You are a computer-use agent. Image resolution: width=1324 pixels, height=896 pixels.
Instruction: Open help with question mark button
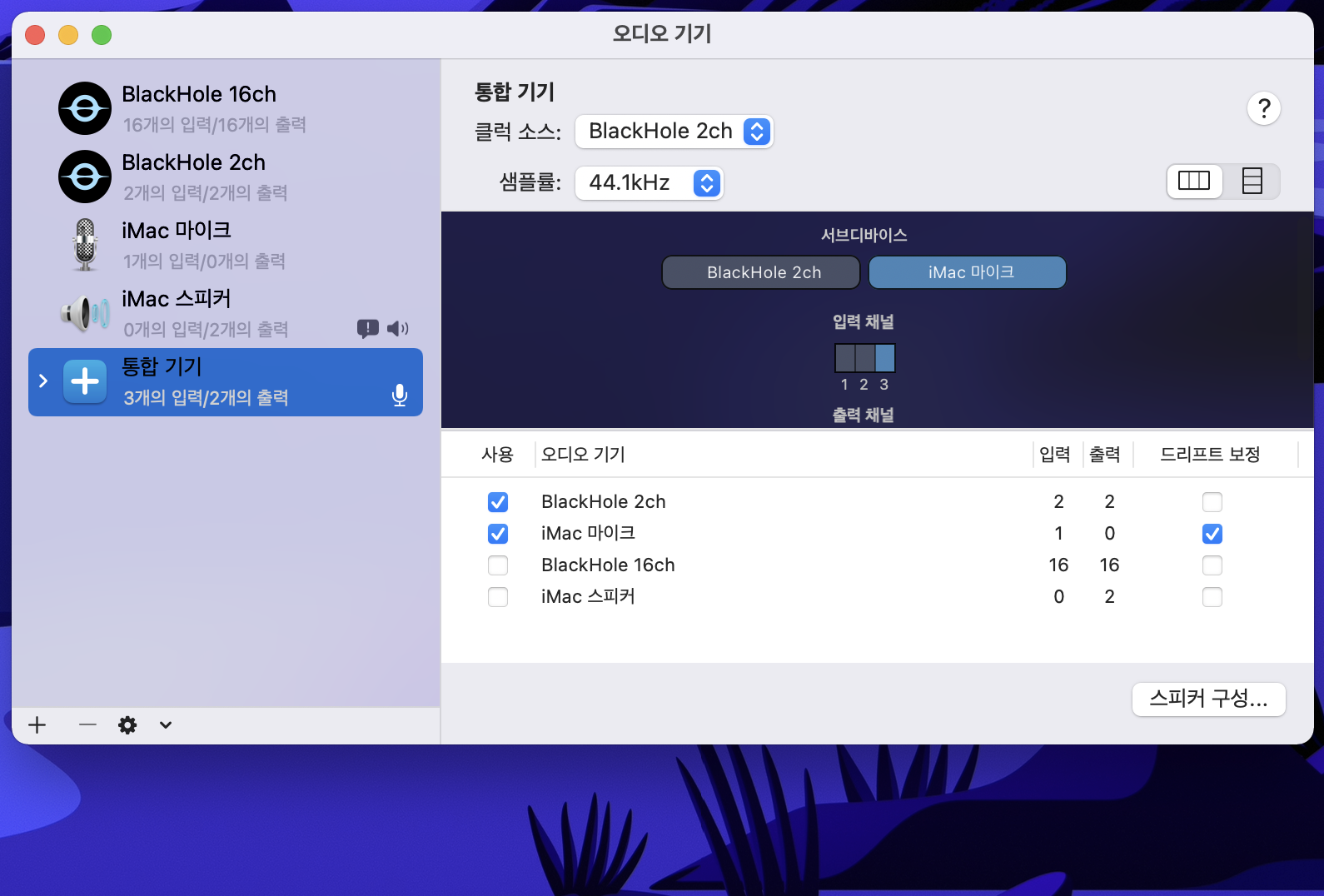pyautogui.click(x=1264, y=108)
